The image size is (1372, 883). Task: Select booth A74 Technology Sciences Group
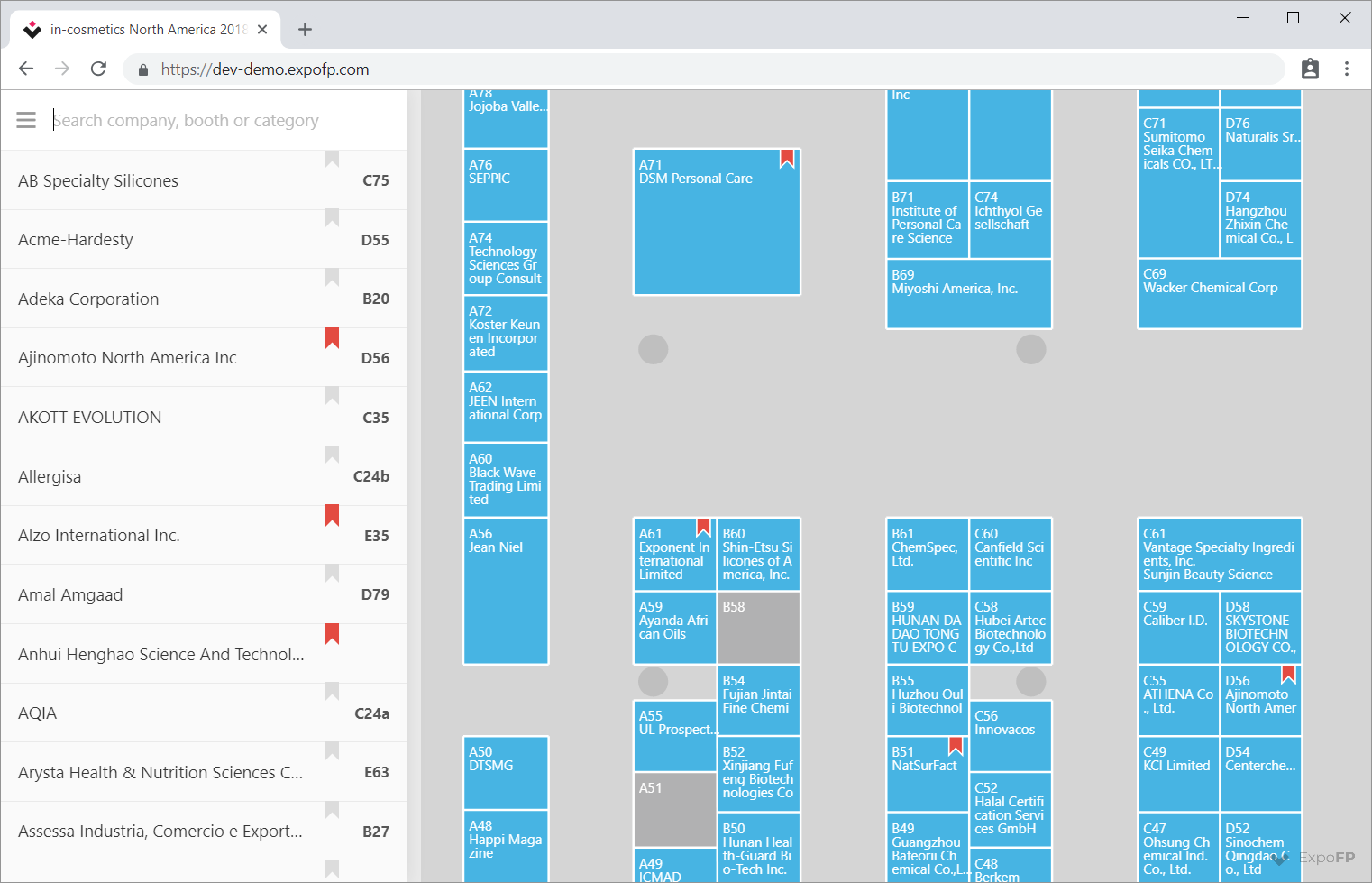coord(506,258)
